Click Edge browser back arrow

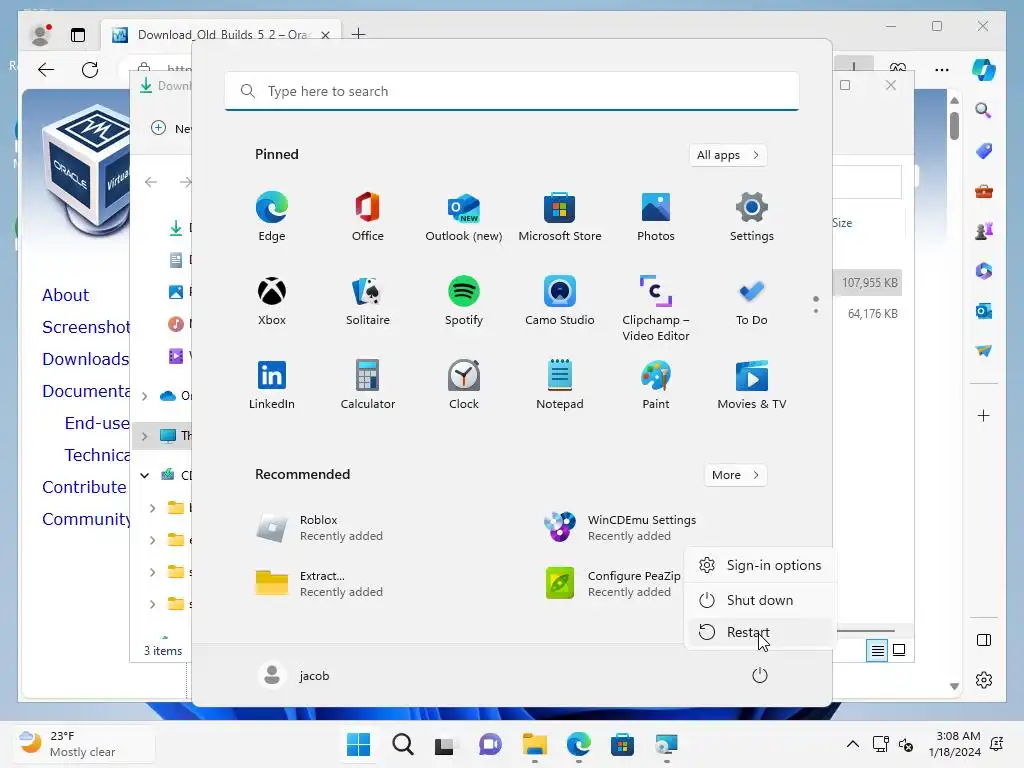(x=46, y=70)
